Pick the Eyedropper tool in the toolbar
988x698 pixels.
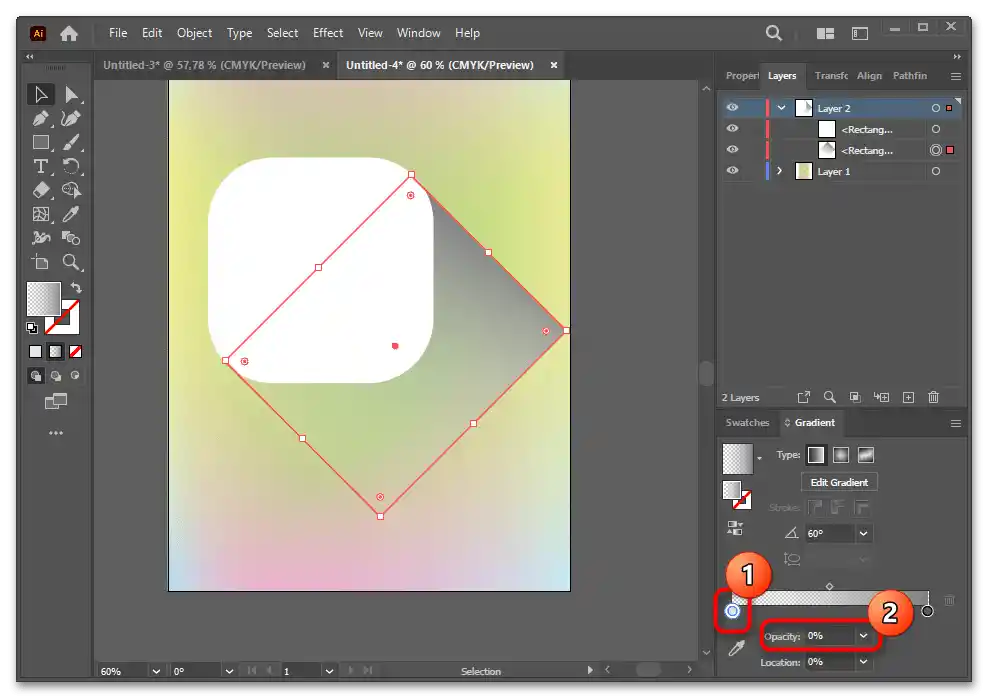point(71,214)
